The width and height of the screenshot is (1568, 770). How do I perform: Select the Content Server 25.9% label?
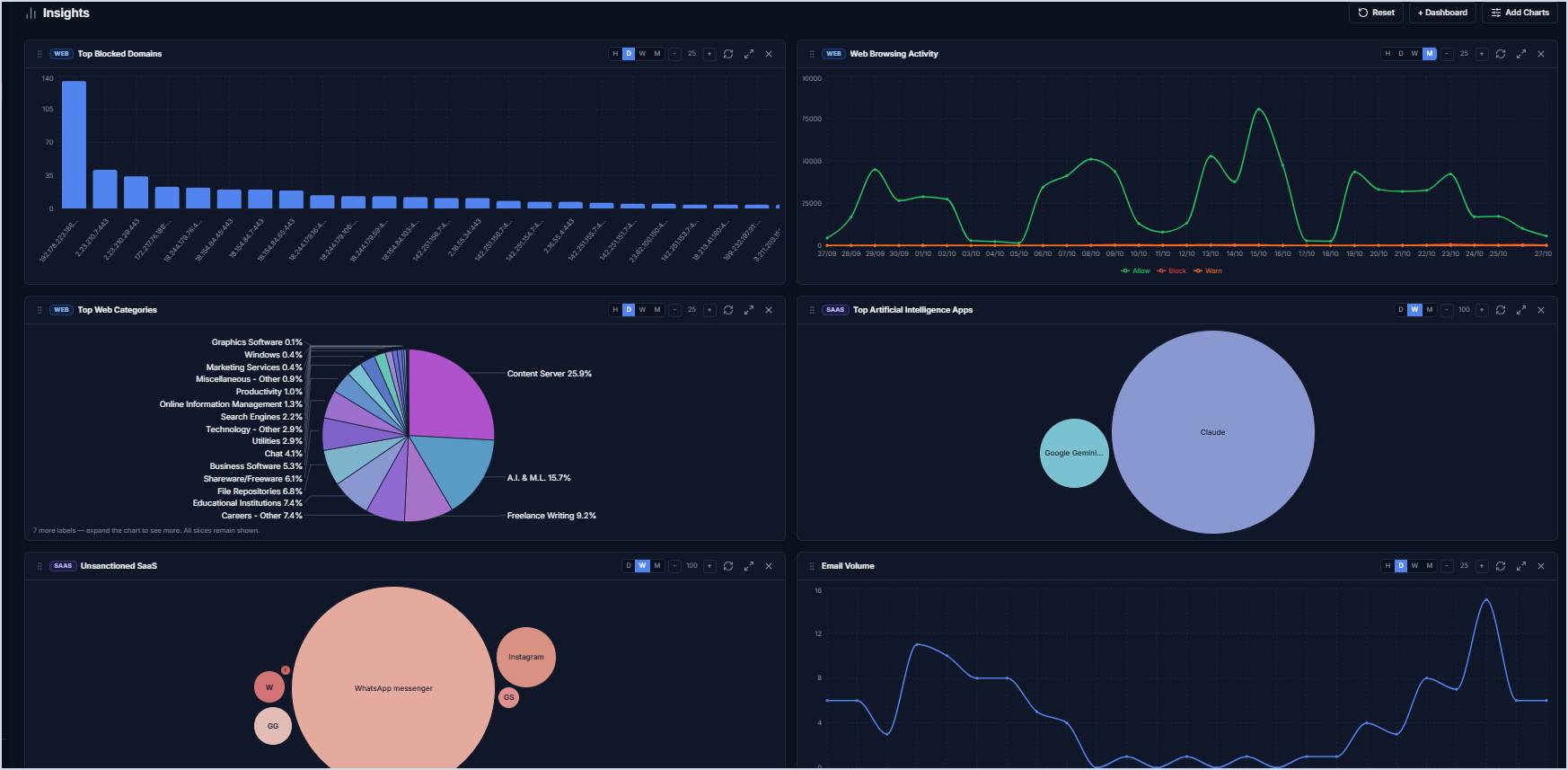click(550, 374)
